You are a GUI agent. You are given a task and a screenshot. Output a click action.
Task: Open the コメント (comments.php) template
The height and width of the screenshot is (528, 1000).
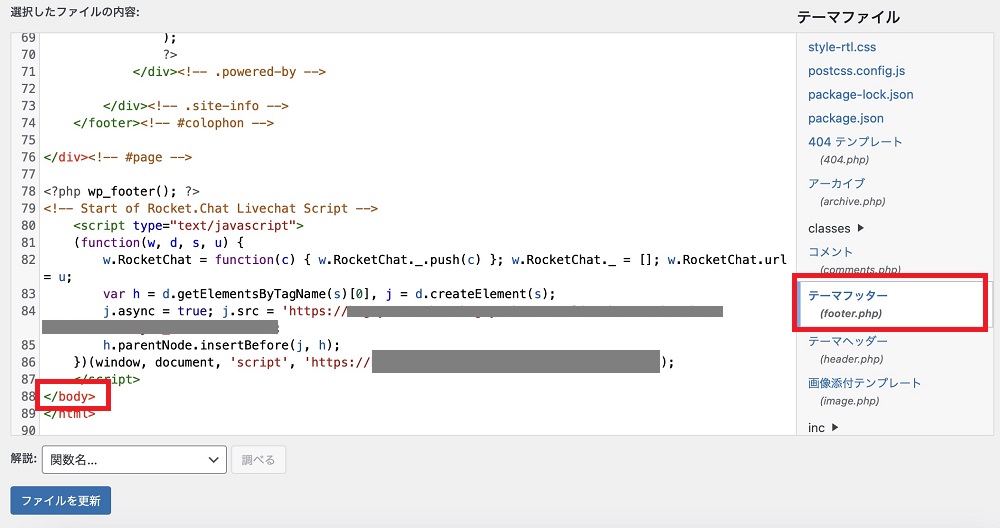(x=830, y=252)
